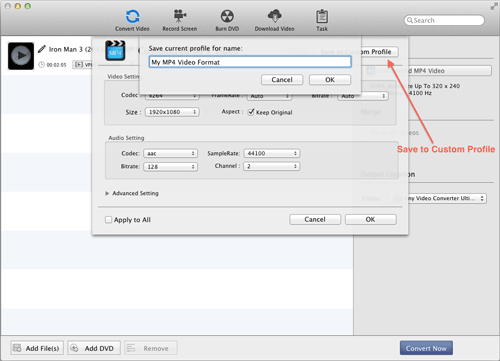
Task: Click the MP4 clapperboard format icon
Action: [115, 51]
